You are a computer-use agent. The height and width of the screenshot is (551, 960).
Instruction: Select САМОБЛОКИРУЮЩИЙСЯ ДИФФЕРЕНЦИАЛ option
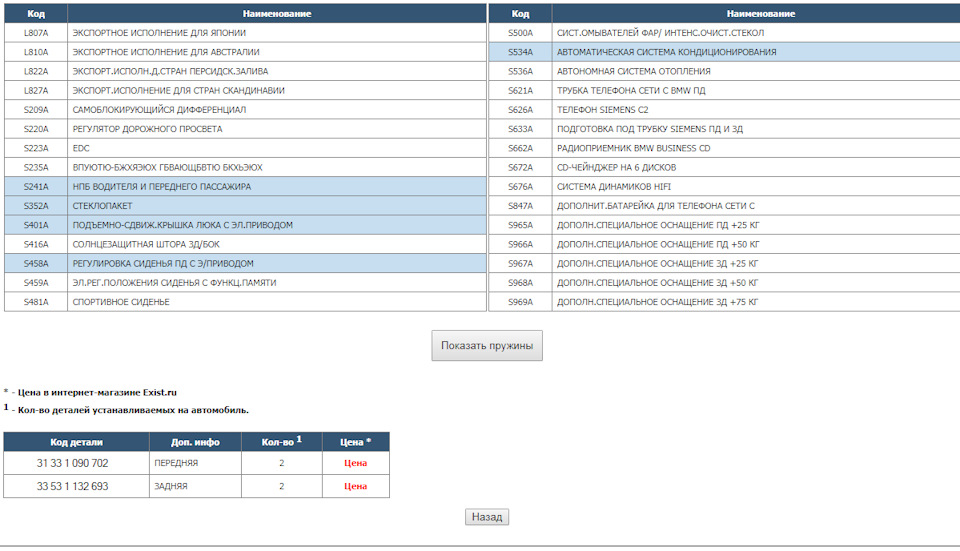(246, 110)
